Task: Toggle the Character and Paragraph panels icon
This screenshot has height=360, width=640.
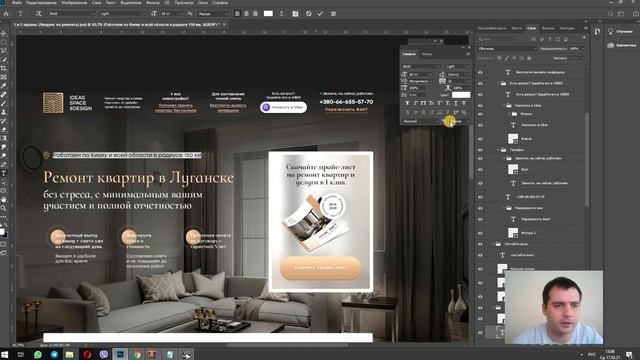Action: (x=295, y=13)
